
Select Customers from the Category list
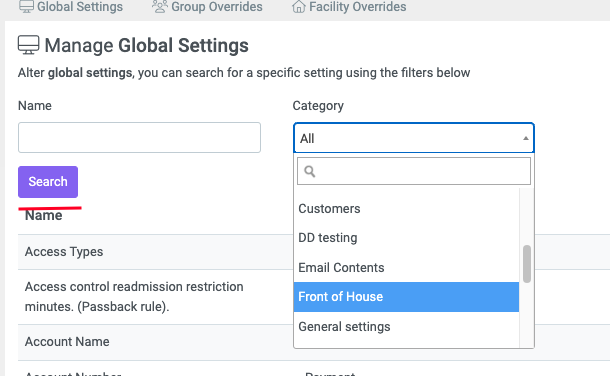tap(406, 209)
